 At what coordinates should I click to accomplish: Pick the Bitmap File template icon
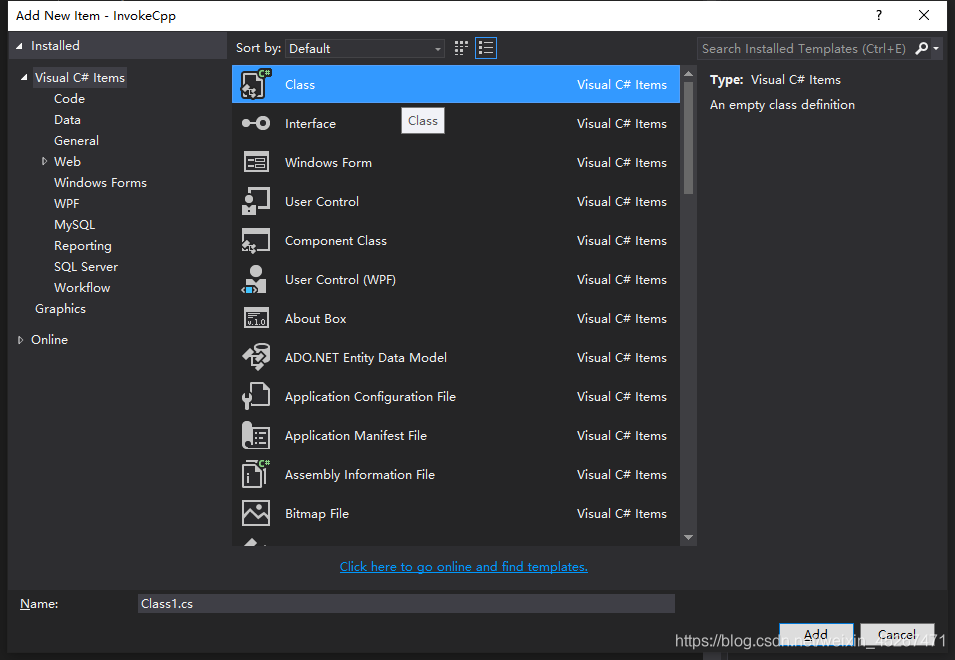[256, 513]
